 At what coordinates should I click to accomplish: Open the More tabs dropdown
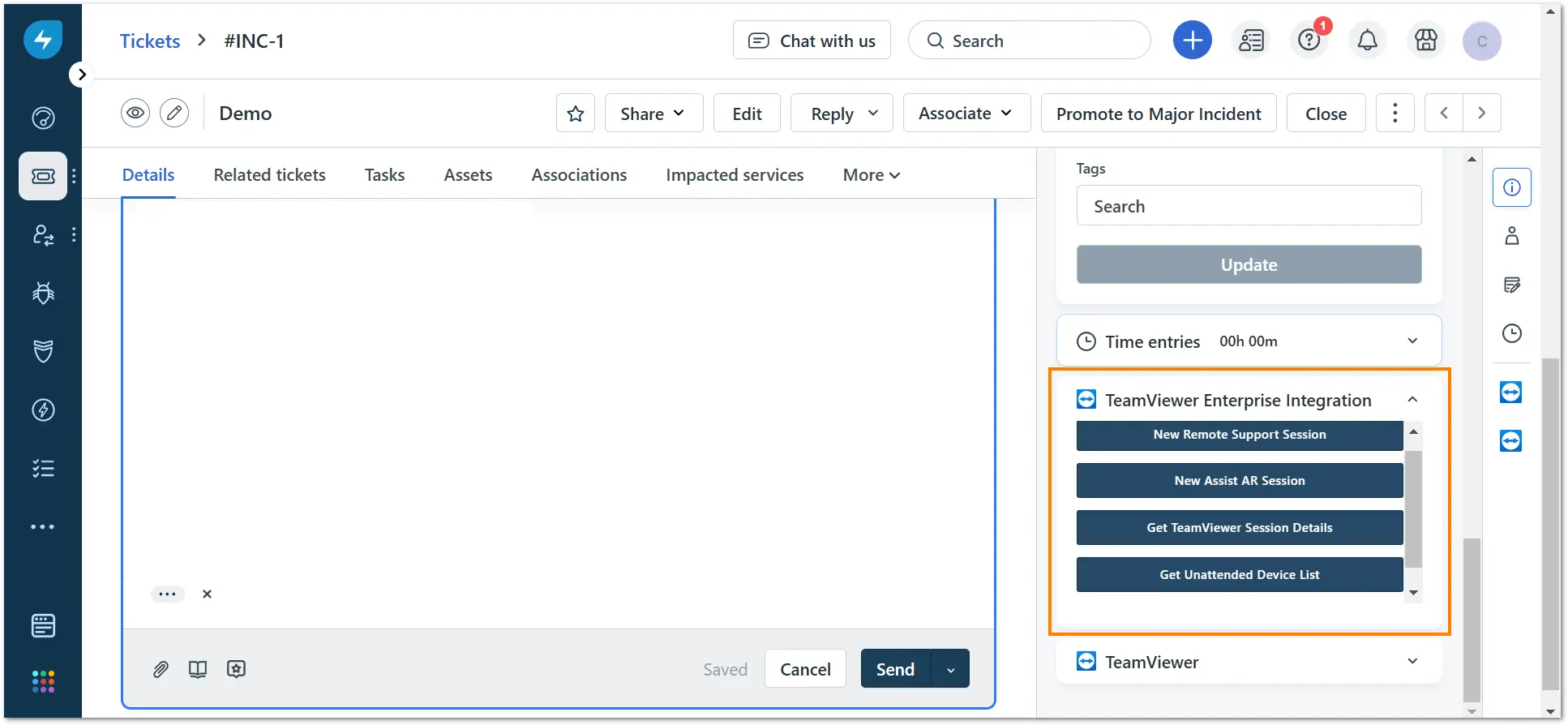[x=872, y=175]
